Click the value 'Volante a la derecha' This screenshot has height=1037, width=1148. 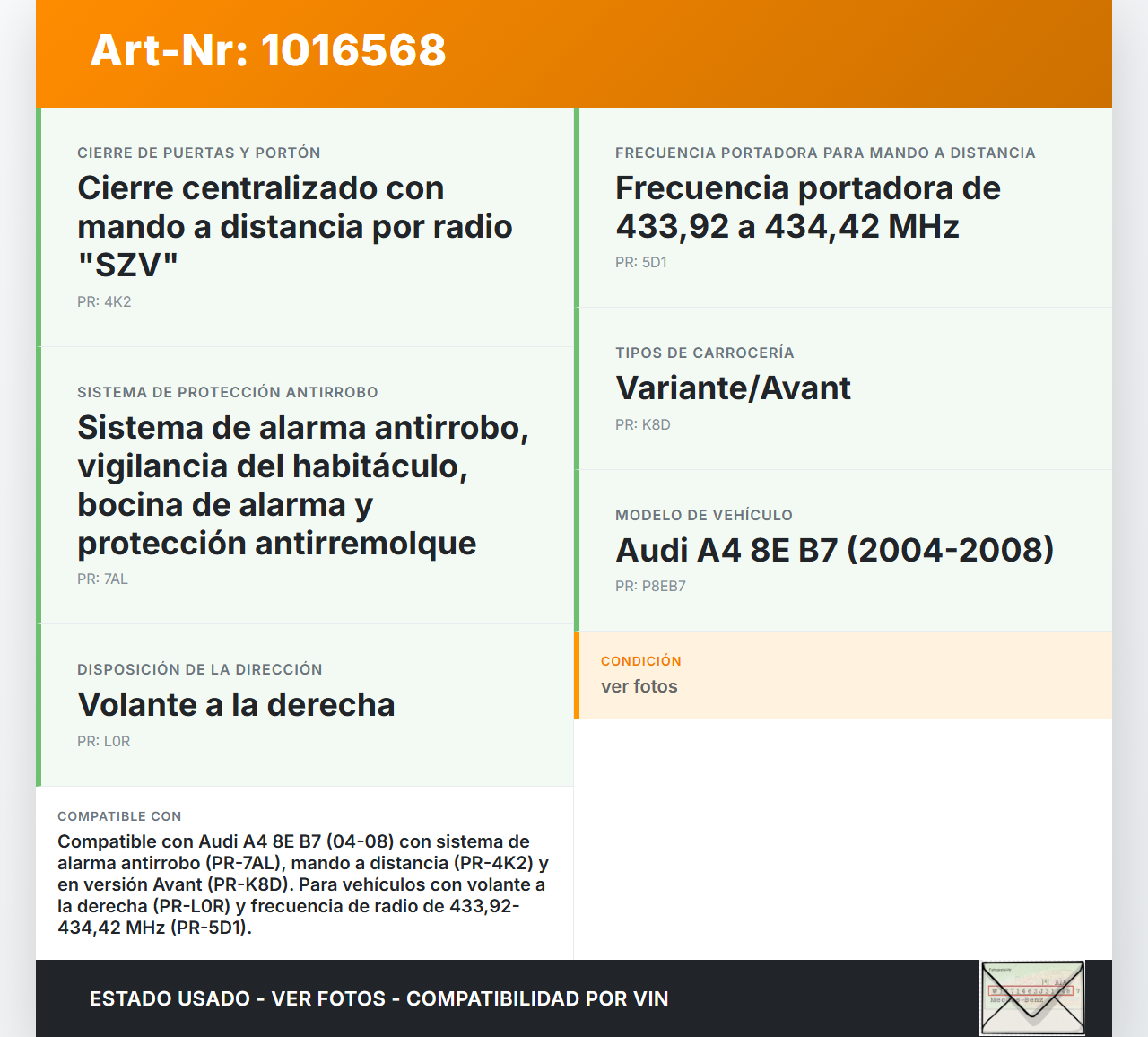tap(236, 705)
